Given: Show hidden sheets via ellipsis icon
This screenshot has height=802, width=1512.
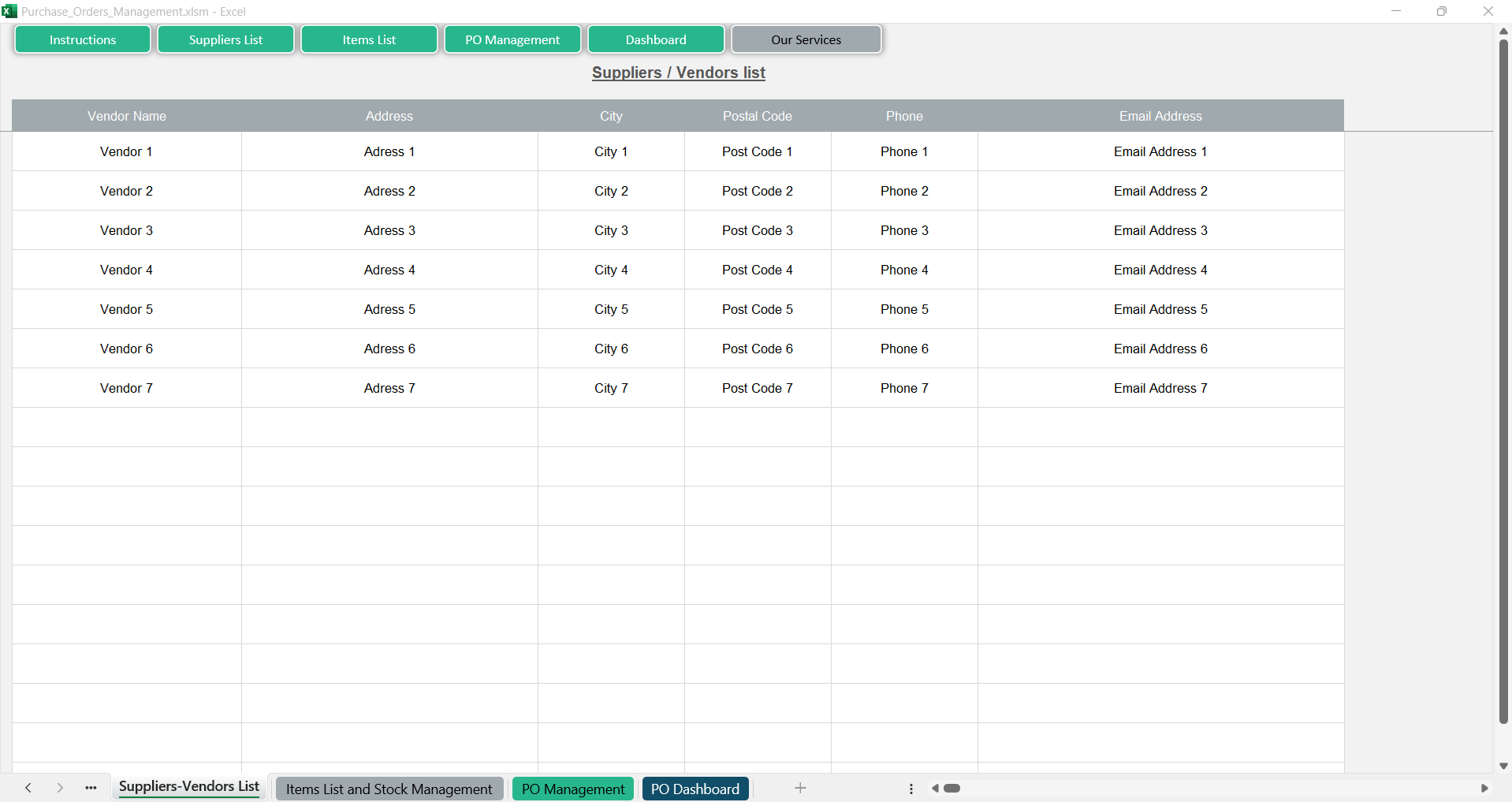Looking at the screenshot, I should coord(91,788).
